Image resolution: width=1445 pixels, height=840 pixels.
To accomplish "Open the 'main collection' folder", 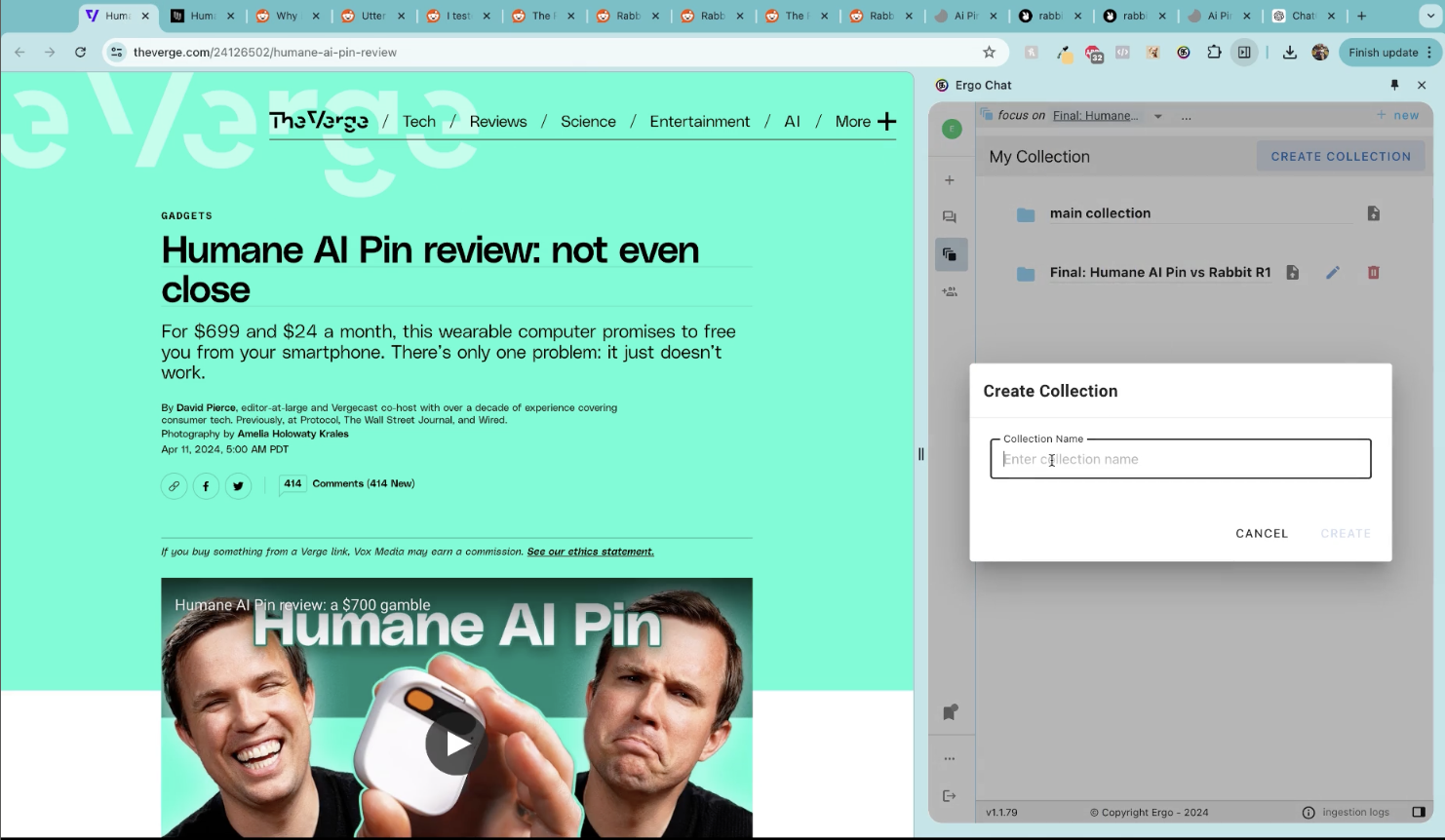I will pyautogui.click(x=1100, y=213).
